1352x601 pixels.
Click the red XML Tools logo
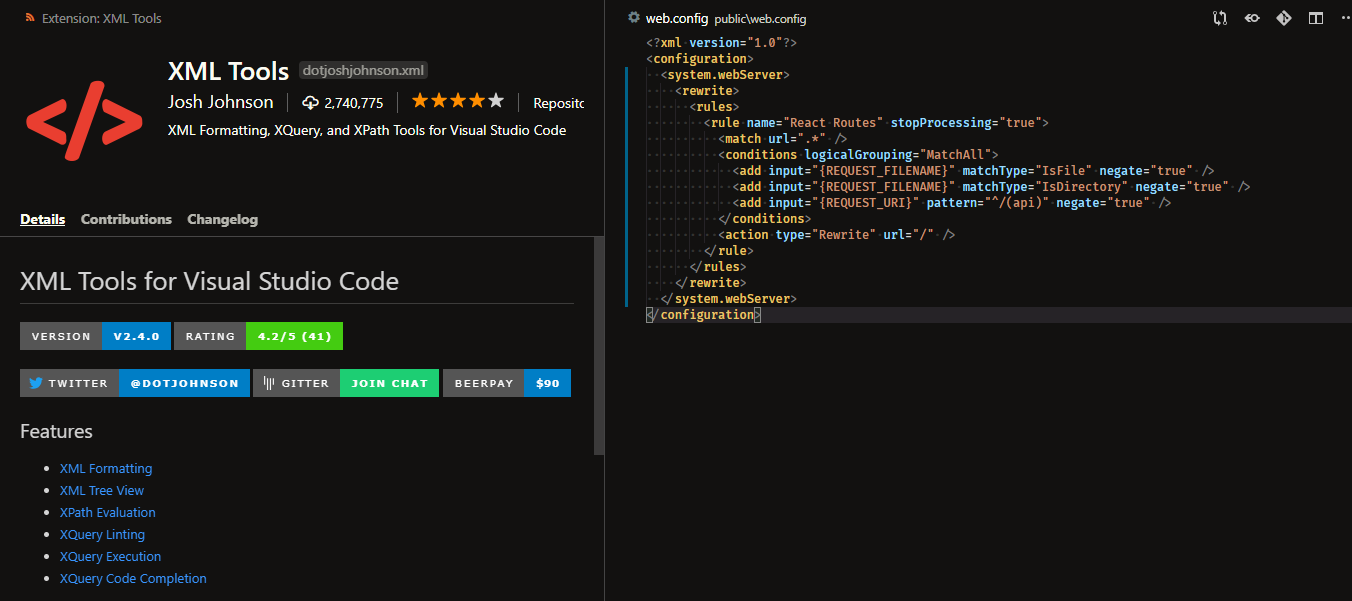coord(84,123)
